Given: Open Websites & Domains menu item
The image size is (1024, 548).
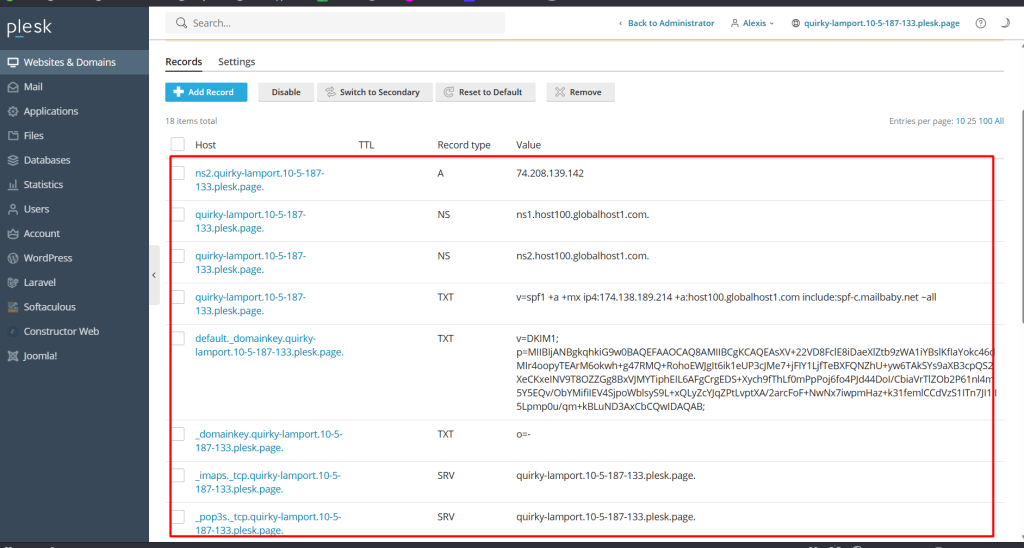Looking at the screenshot, I should tap(69, 62).
